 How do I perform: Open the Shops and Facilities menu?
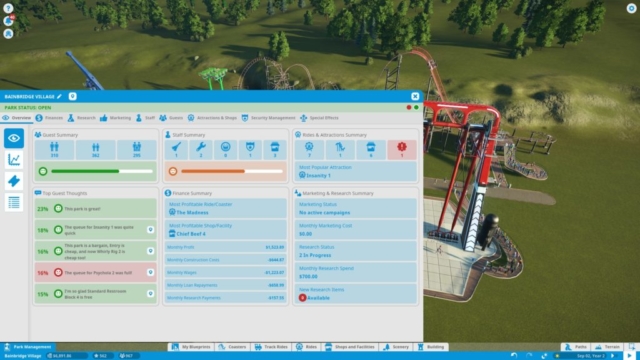[350, 347]
